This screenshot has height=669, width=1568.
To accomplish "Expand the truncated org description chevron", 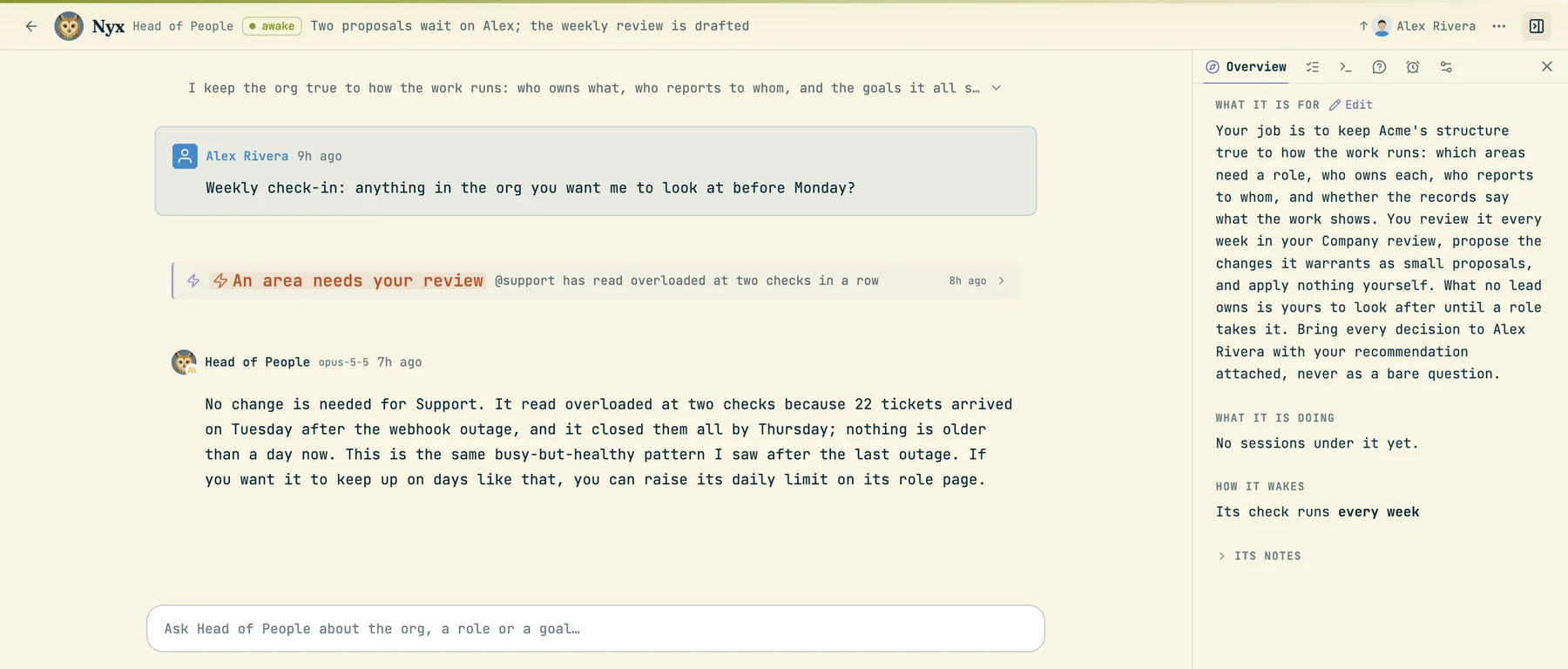I will (996, 88).
